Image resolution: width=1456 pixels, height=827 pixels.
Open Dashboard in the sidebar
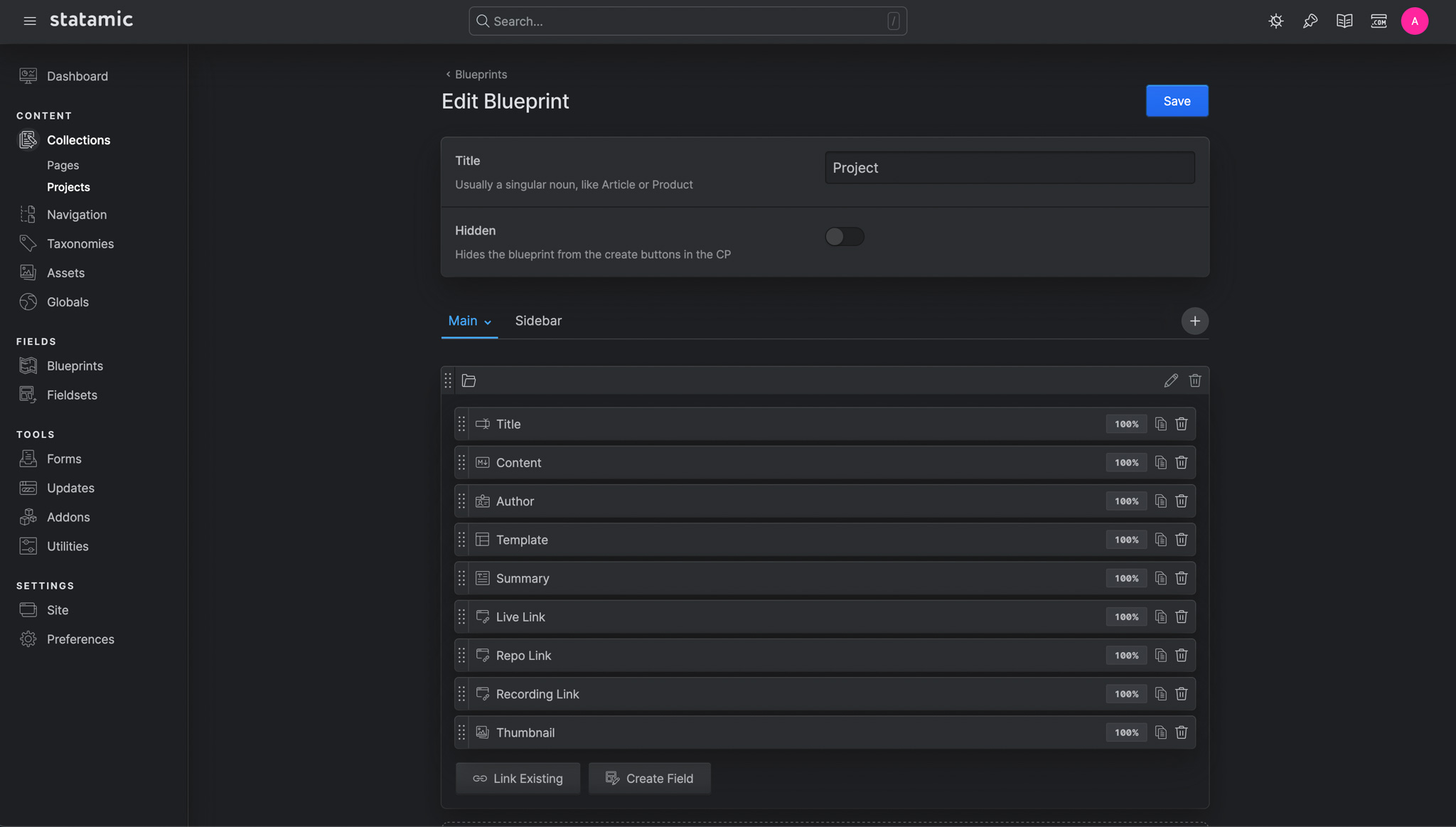coord(77,76)
